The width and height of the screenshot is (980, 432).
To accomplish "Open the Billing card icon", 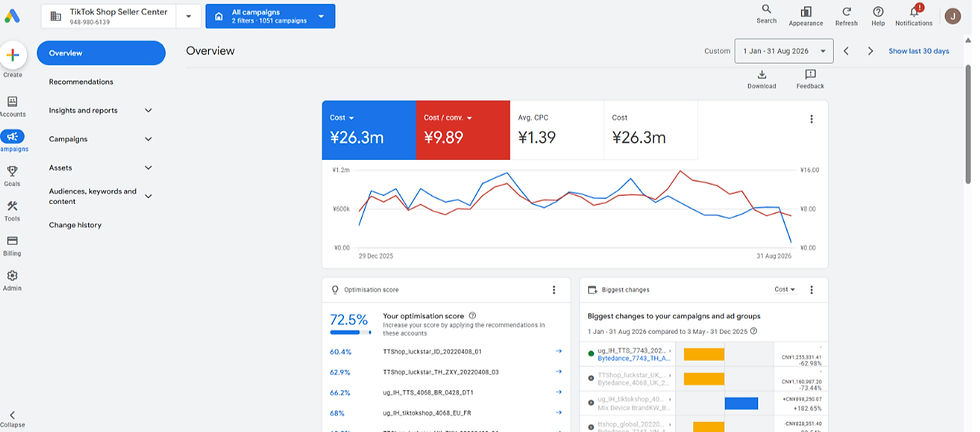I will (x=12, y=241).
